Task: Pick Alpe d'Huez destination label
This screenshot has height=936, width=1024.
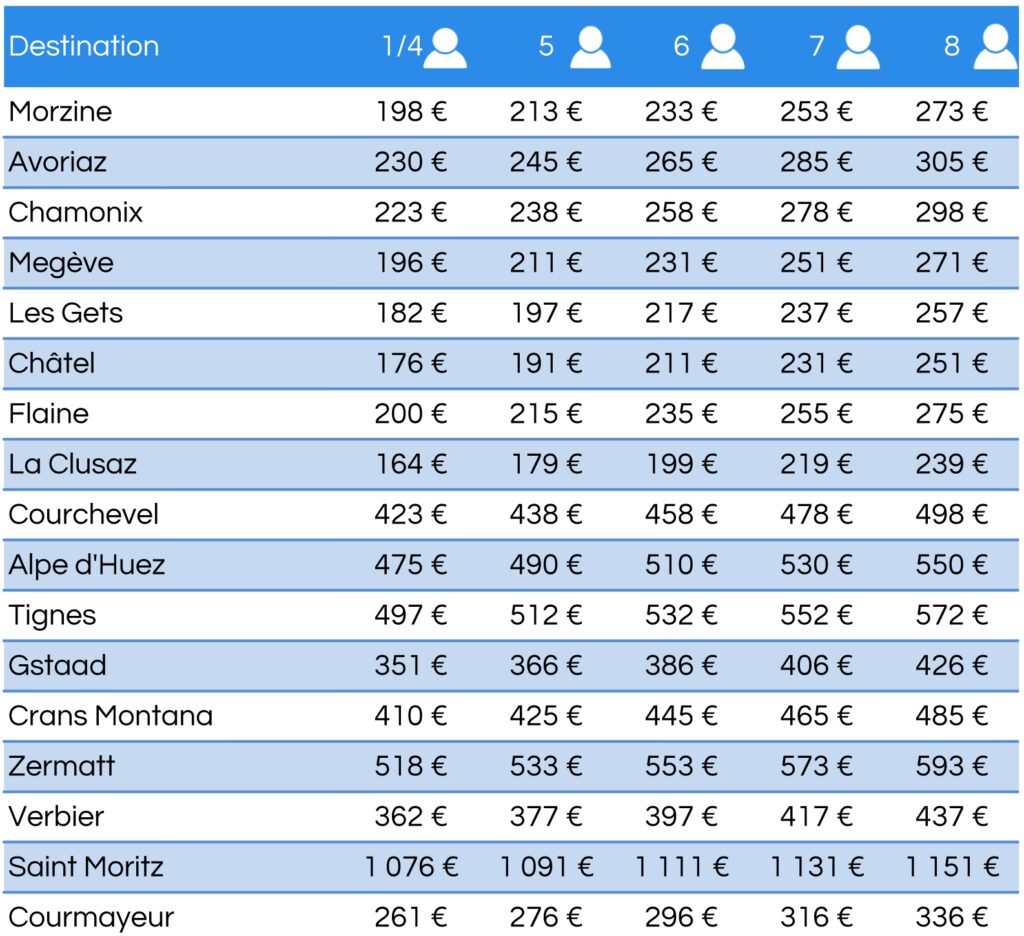Action: pos(87,564)
